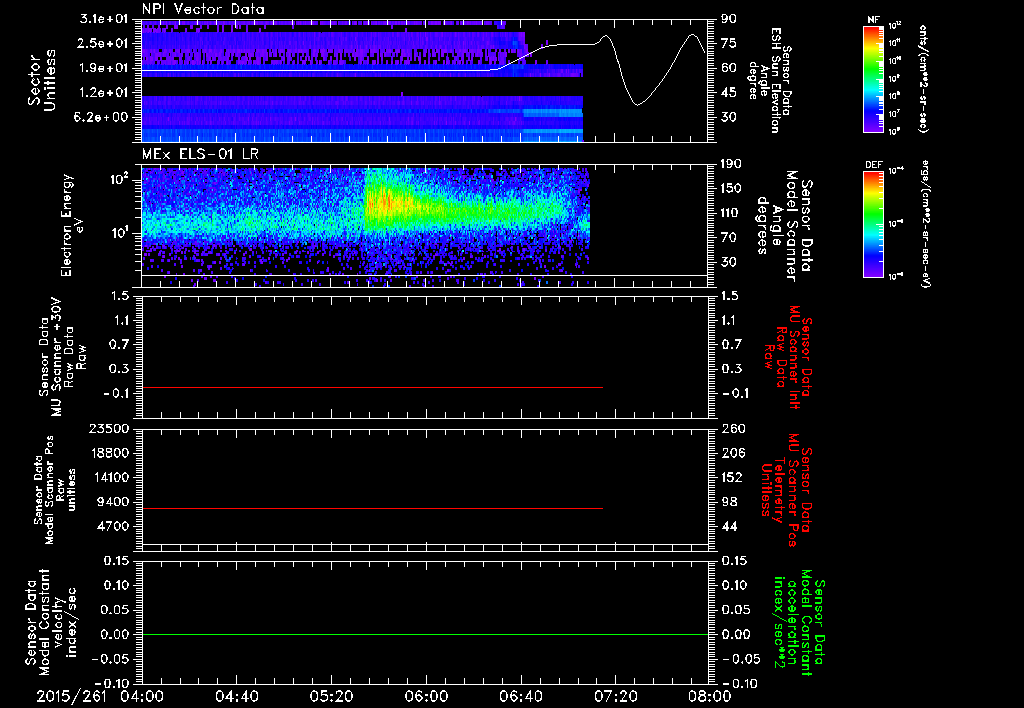Screen dimensions: 1024x708
Task: Click the 98 telemetry tick label
Action: click(x=729, y=502)
